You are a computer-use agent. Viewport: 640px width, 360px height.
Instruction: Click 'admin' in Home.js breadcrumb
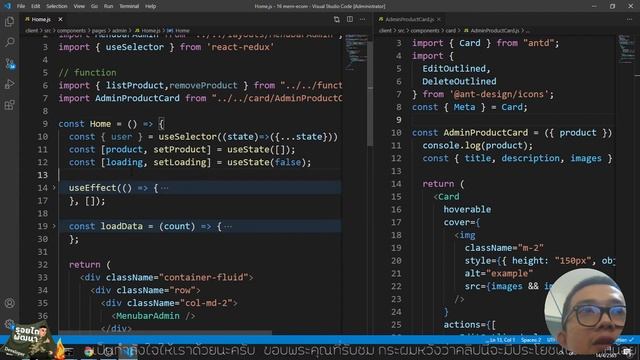pos(119,31)
